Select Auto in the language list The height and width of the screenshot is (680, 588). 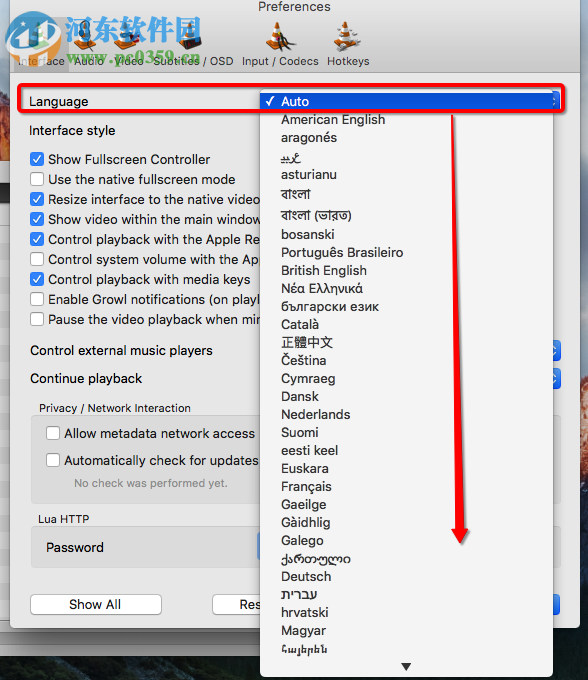click(406, 101)
